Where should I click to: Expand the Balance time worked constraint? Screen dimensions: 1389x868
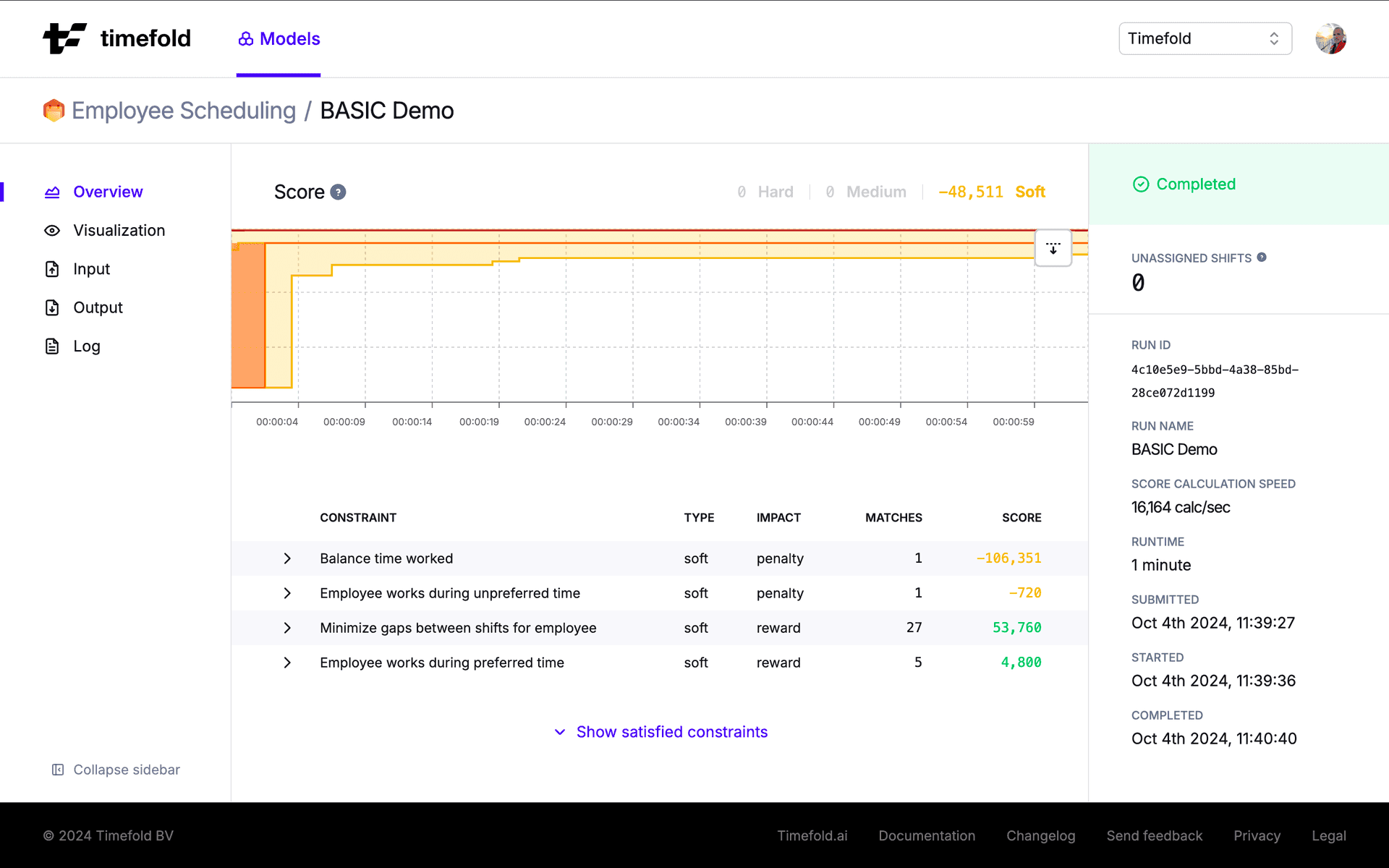(287, 558)
